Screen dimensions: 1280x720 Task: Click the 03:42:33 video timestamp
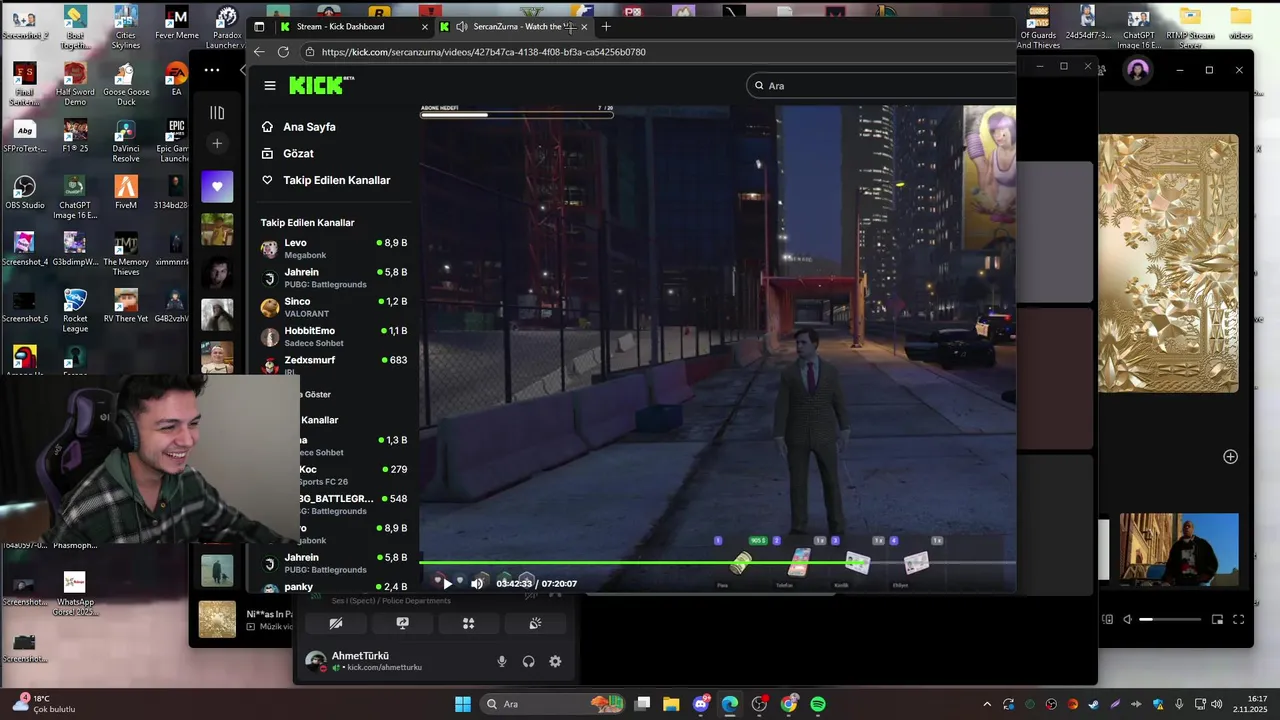click(514, 584)
